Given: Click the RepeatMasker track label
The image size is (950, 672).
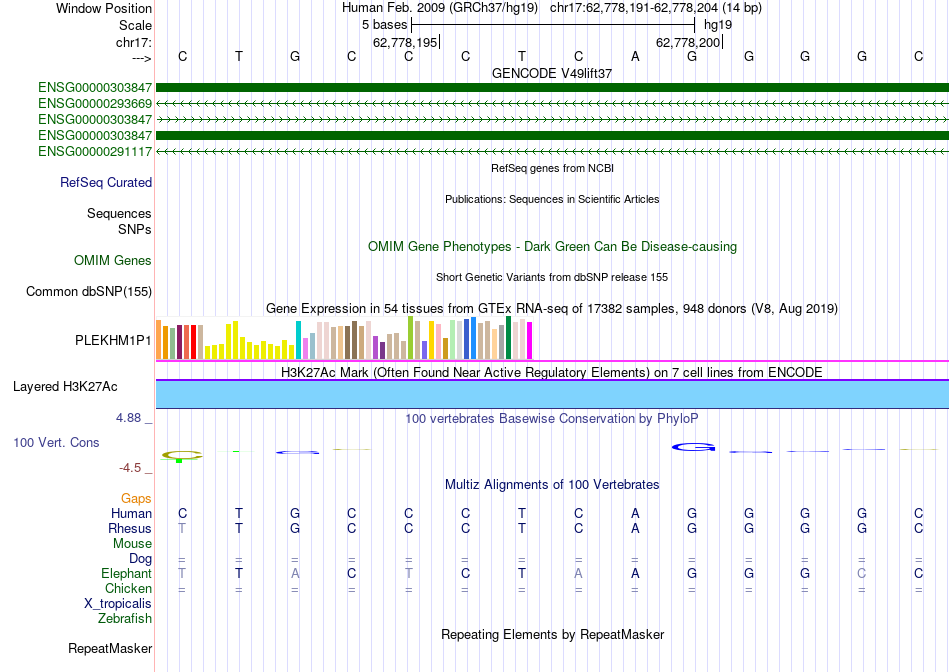Looking at the screenshot, I should tap(110, 648).
